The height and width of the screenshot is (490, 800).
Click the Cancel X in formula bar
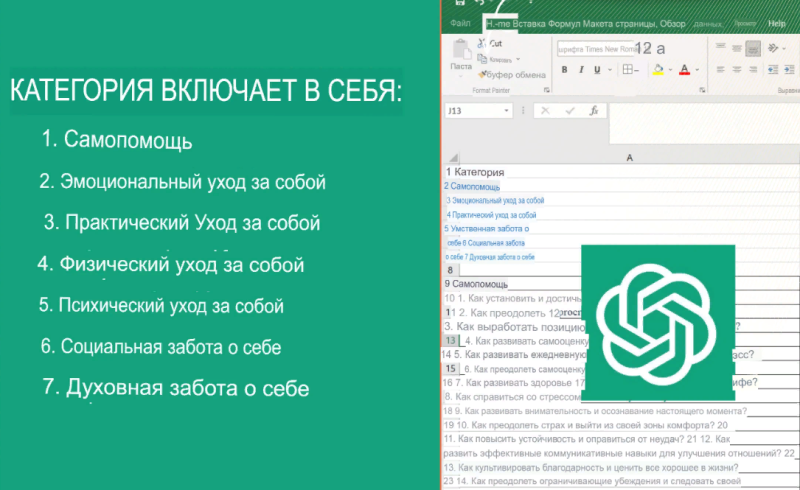(545, 111)
